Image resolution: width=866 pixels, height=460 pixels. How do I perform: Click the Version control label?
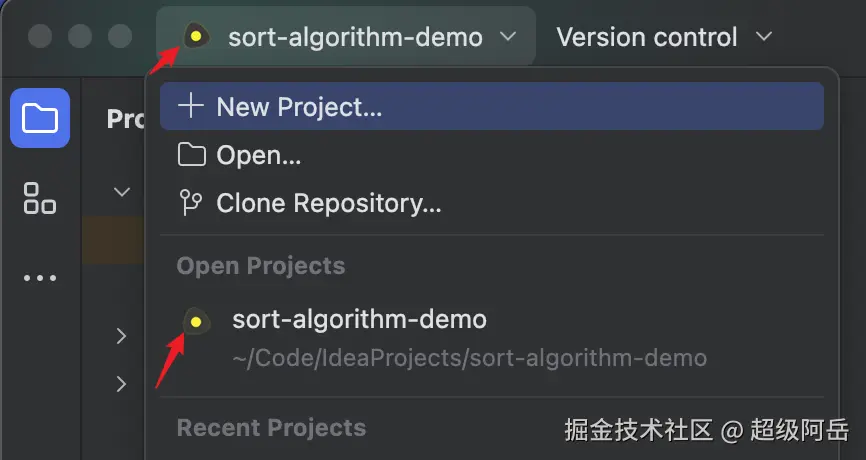click(x=646, y=37)
